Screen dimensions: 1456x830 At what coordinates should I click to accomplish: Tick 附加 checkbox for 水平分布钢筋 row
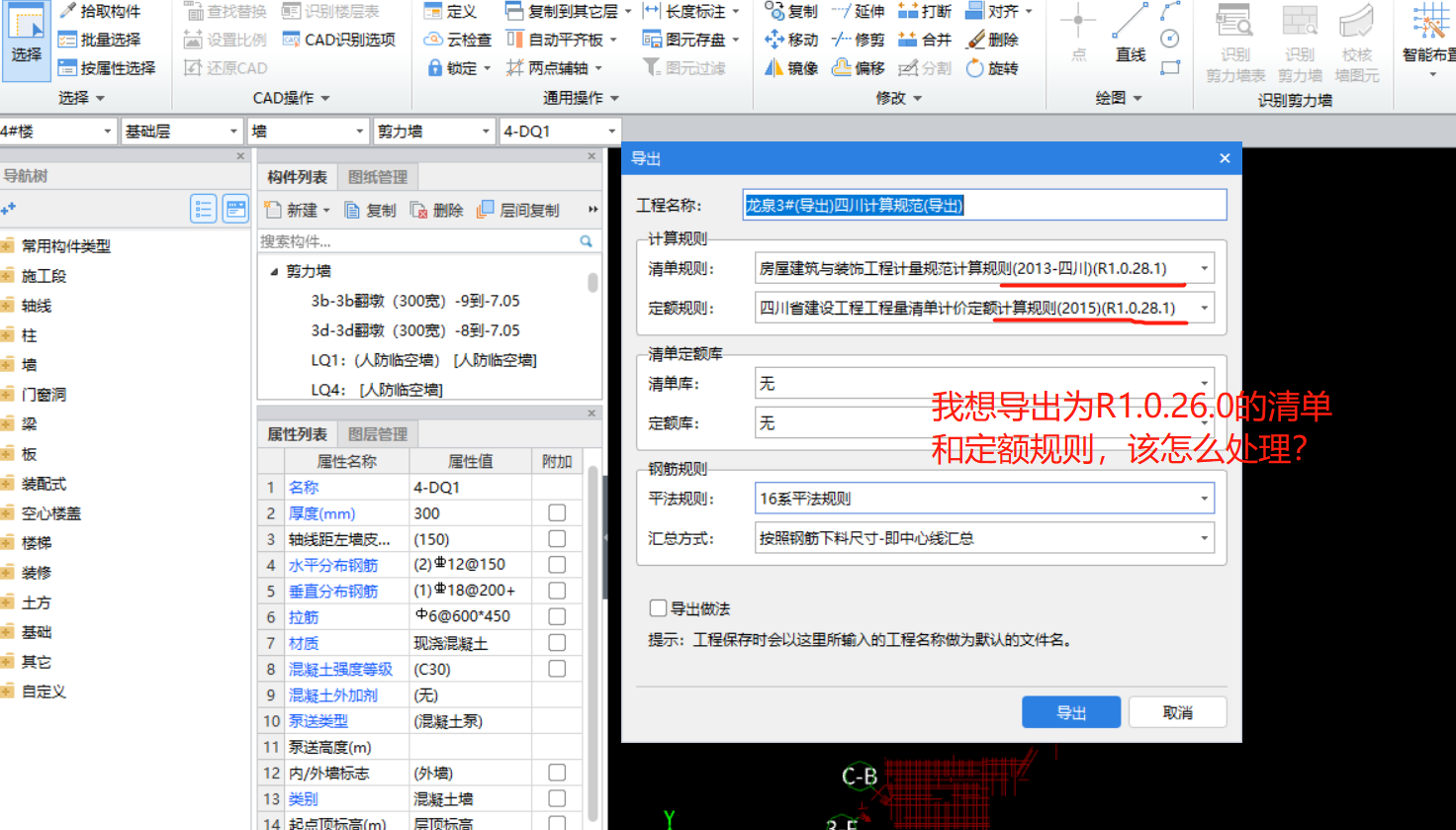(x=557, y=564)
